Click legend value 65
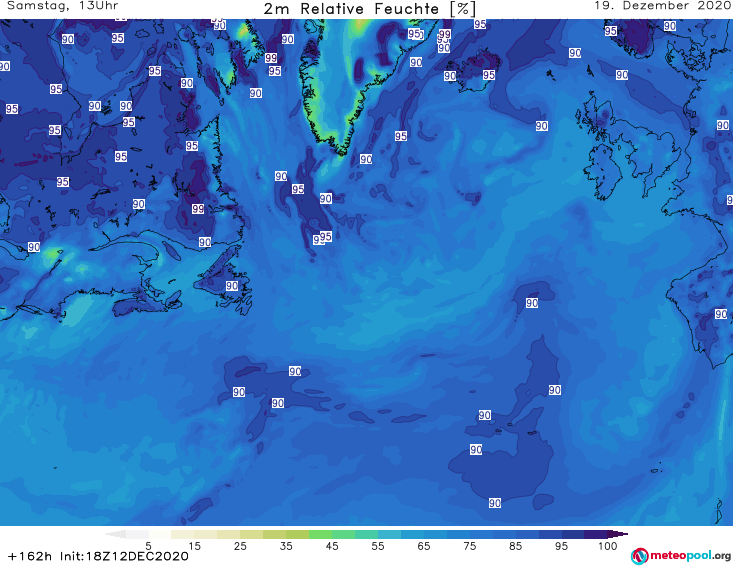Screen dimensions: 733x566 424,546
